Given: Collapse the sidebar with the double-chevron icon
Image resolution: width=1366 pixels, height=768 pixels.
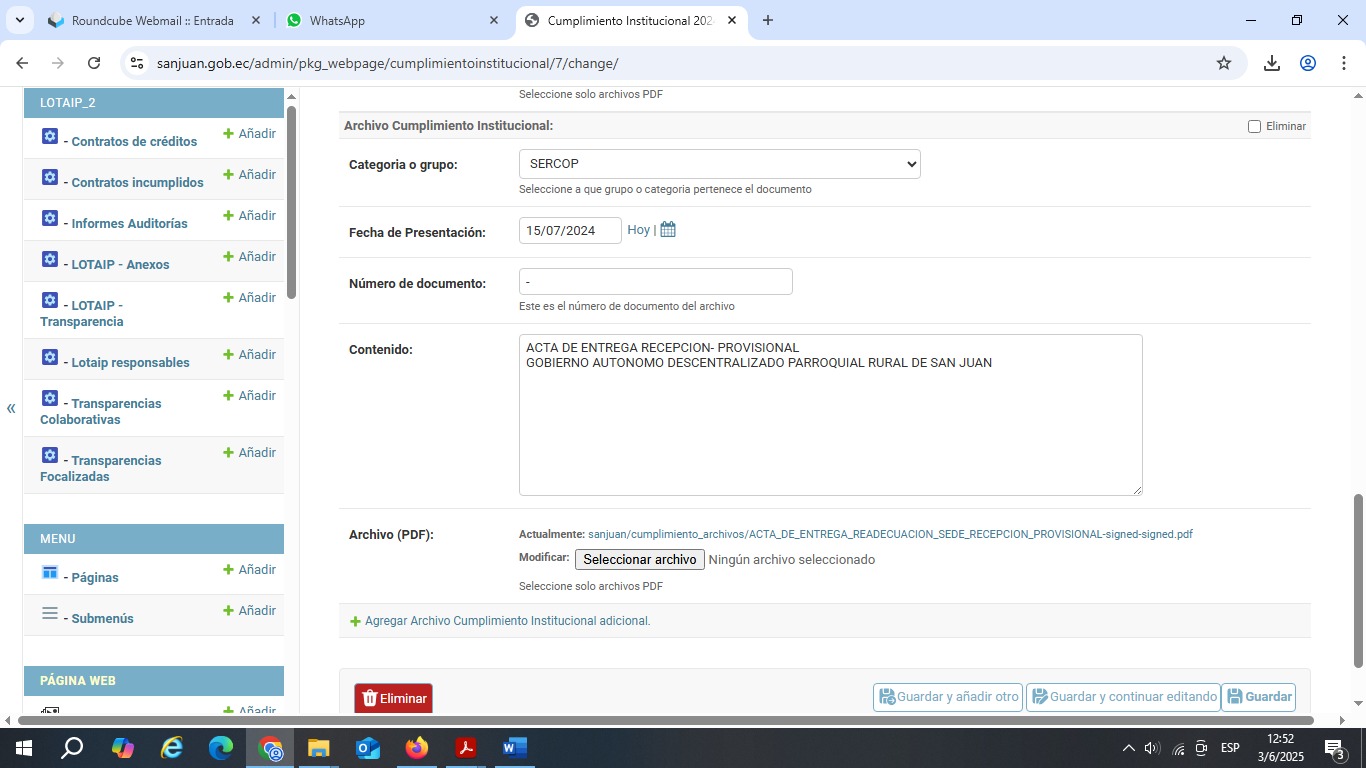Looking at the screenshot, I should coord(11,408).
